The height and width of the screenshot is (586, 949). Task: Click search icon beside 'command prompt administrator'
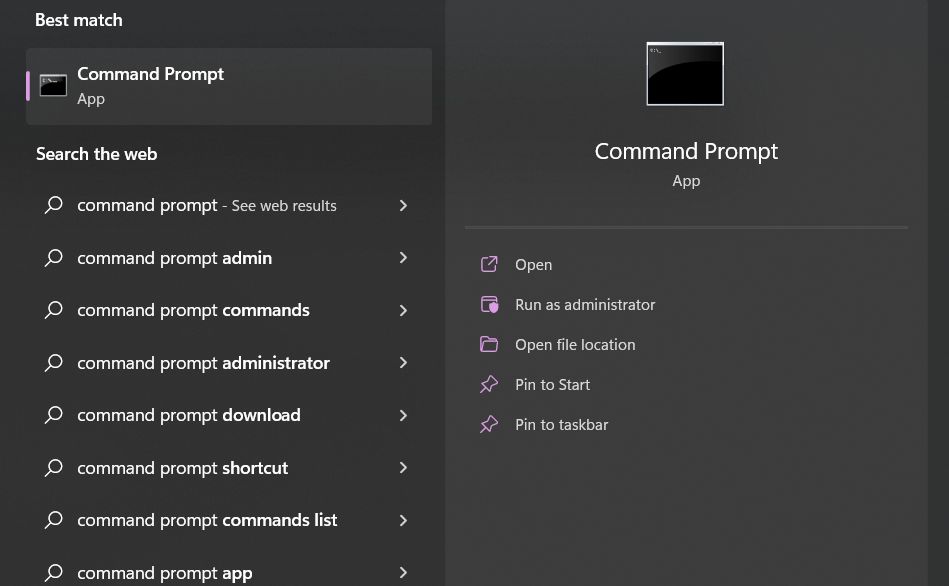[x=53, y=362]
